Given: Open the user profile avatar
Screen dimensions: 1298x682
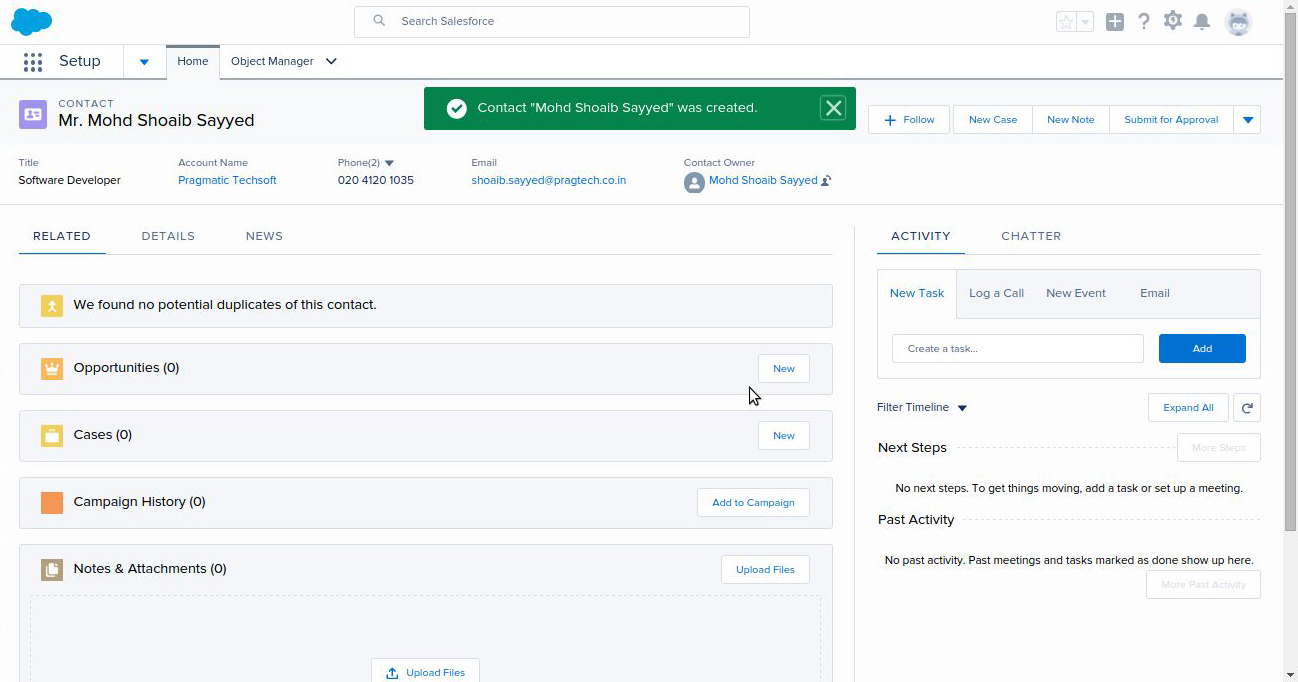Looking at the screenshot, I should pyautogui.click(x=1238, y=22).
